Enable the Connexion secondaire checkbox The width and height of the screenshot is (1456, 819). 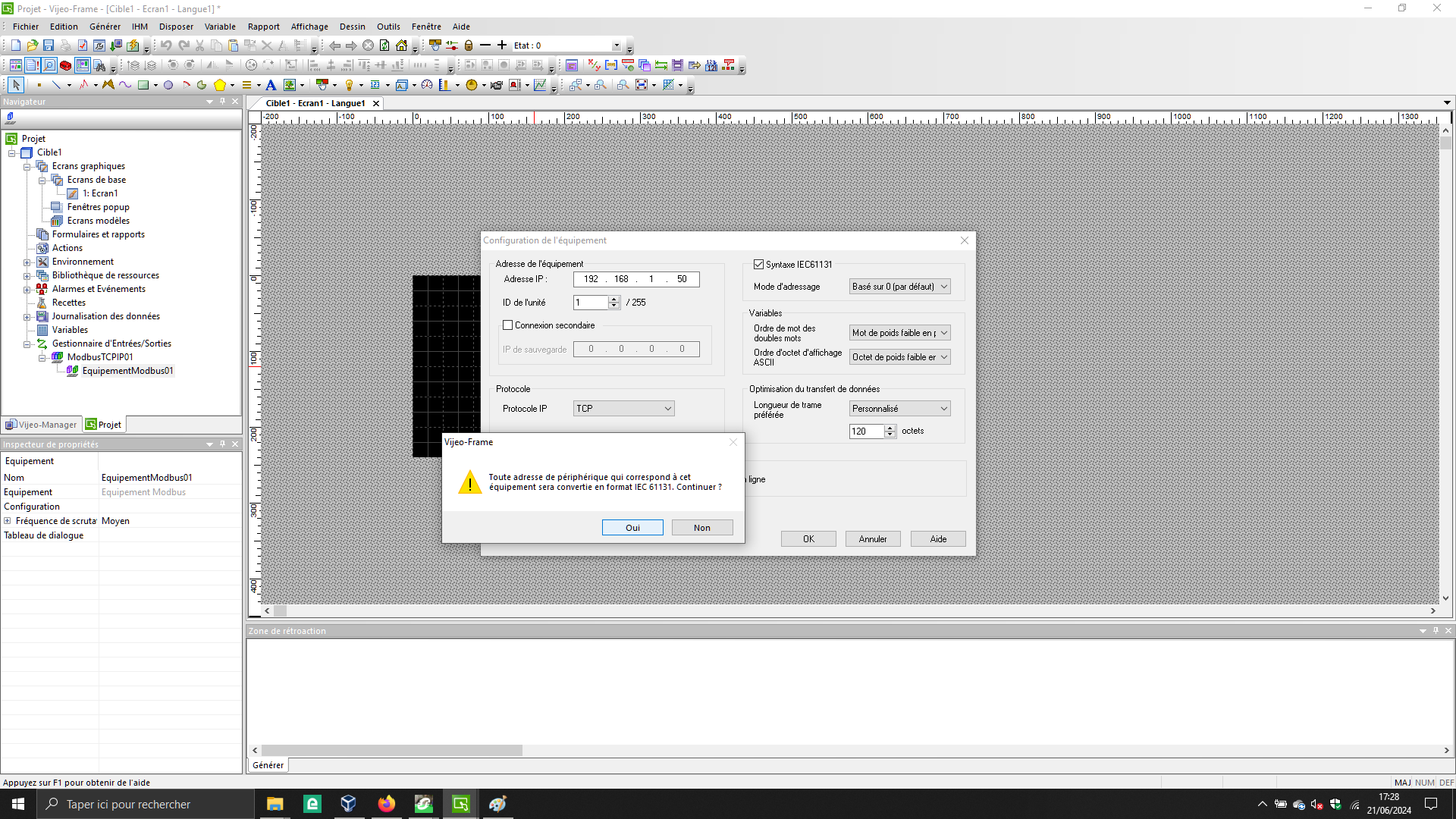coord(508,325)
